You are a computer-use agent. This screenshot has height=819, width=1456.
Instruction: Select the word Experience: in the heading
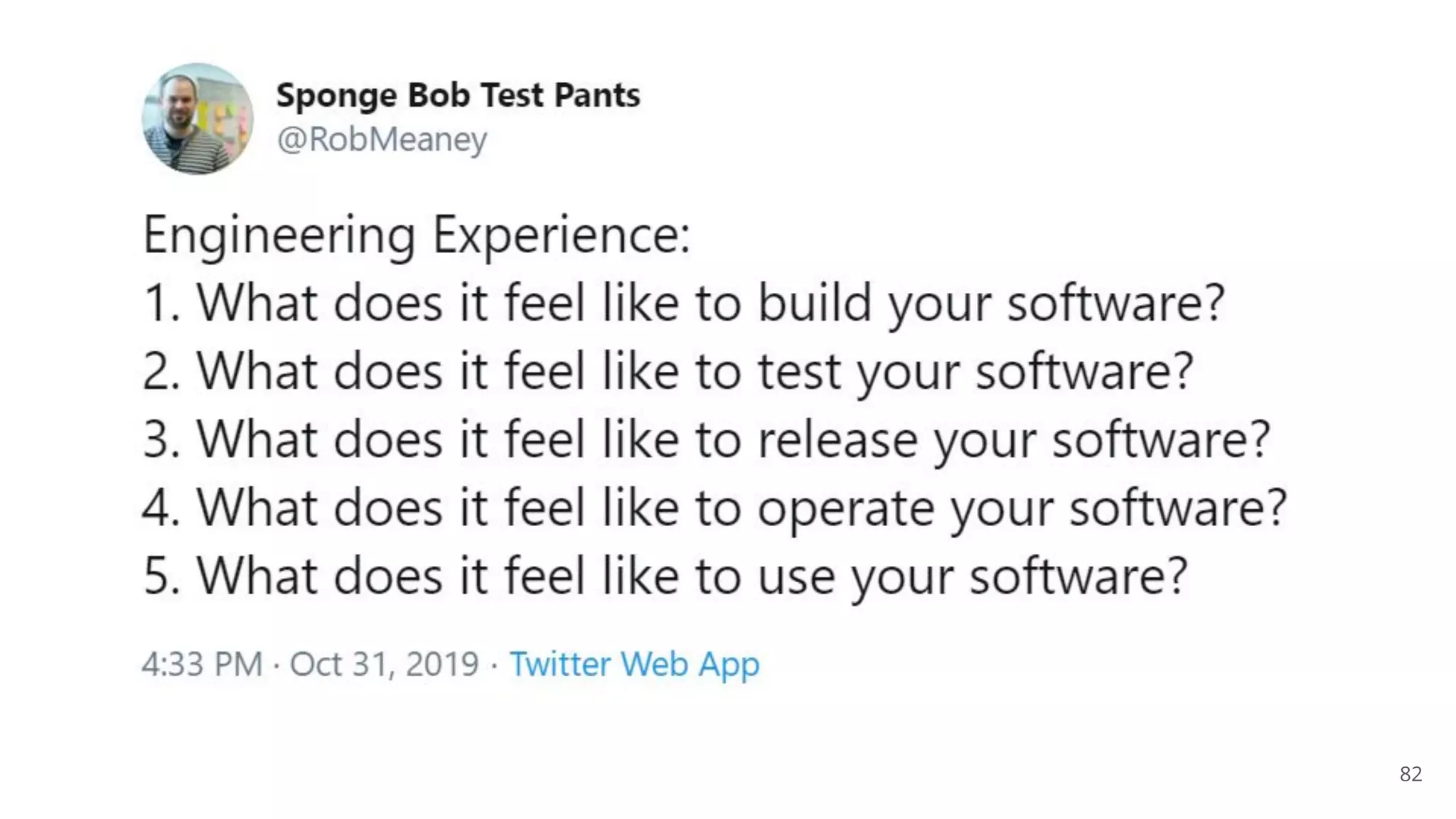pos(562,236)
